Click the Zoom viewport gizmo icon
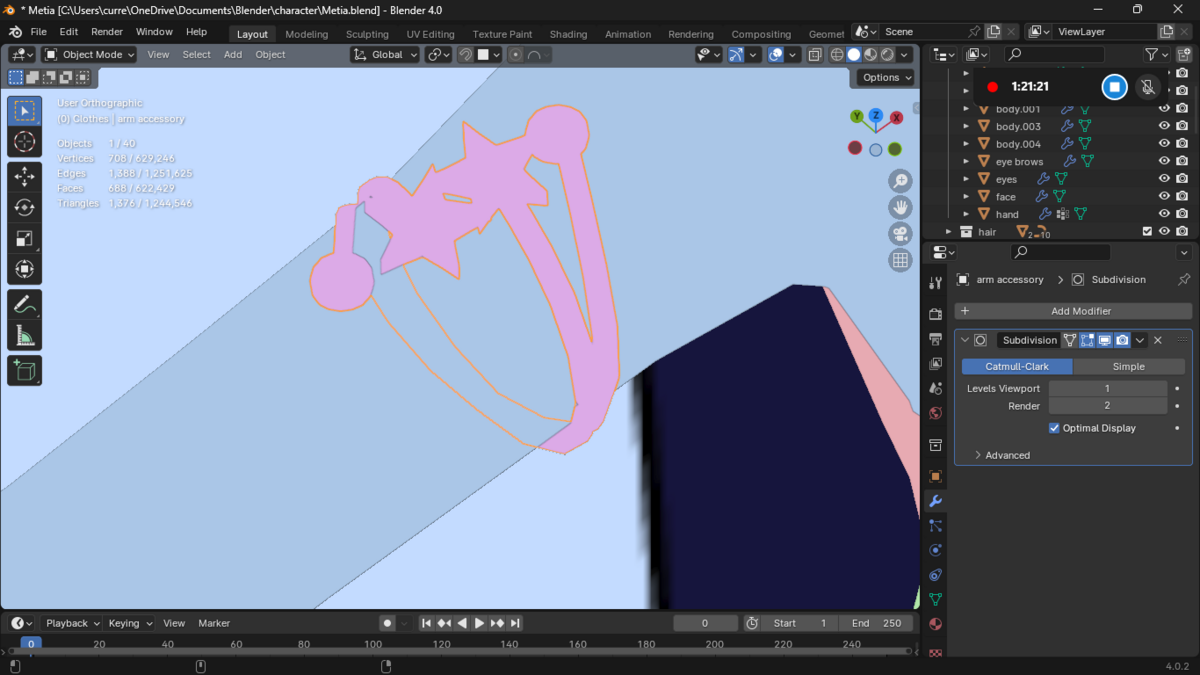This screenshot has height=675, width=1200. tap(900, 181)
